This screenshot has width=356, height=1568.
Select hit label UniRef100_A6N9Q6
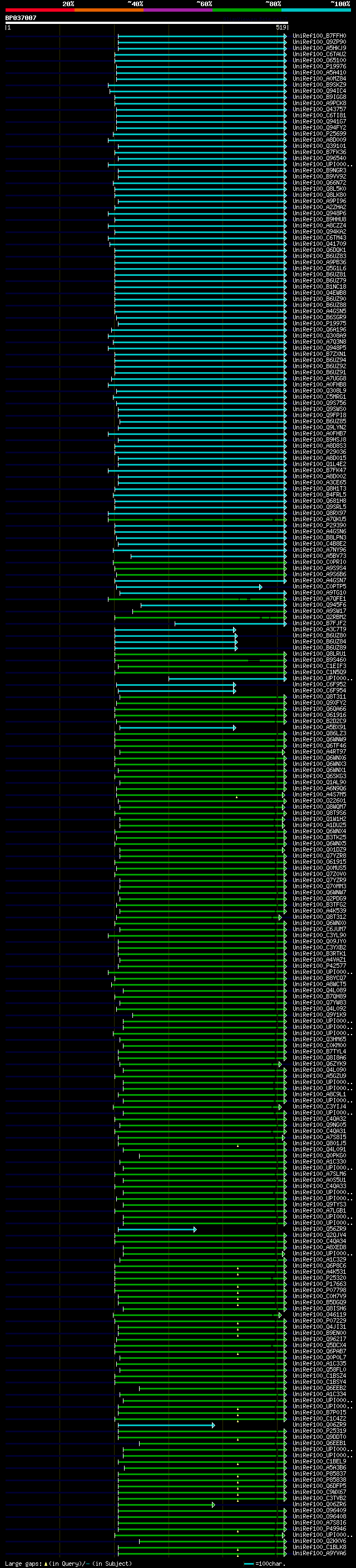[319, 788]
